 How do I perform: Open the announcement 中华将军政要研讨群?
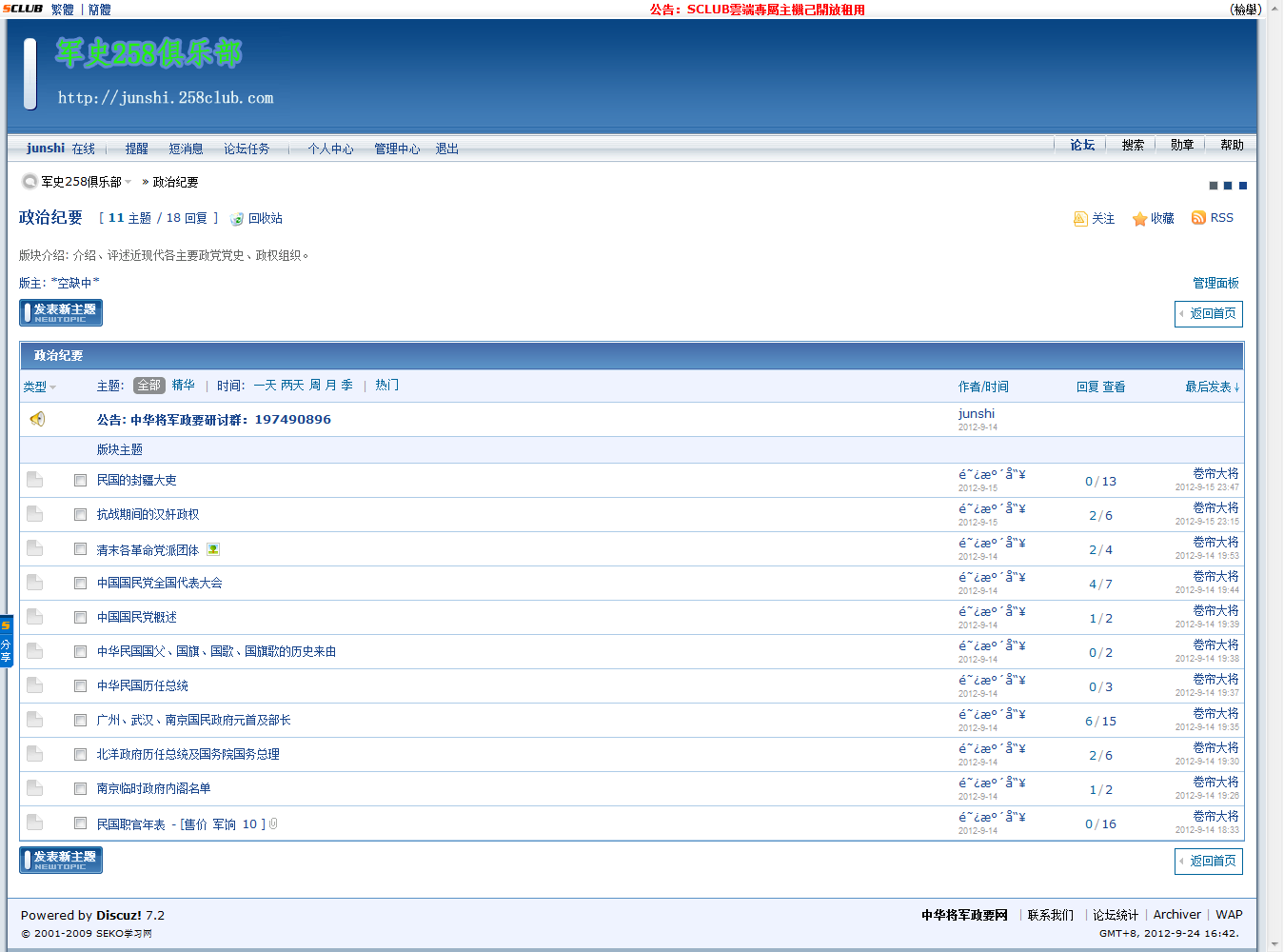[x=214, y=420]
